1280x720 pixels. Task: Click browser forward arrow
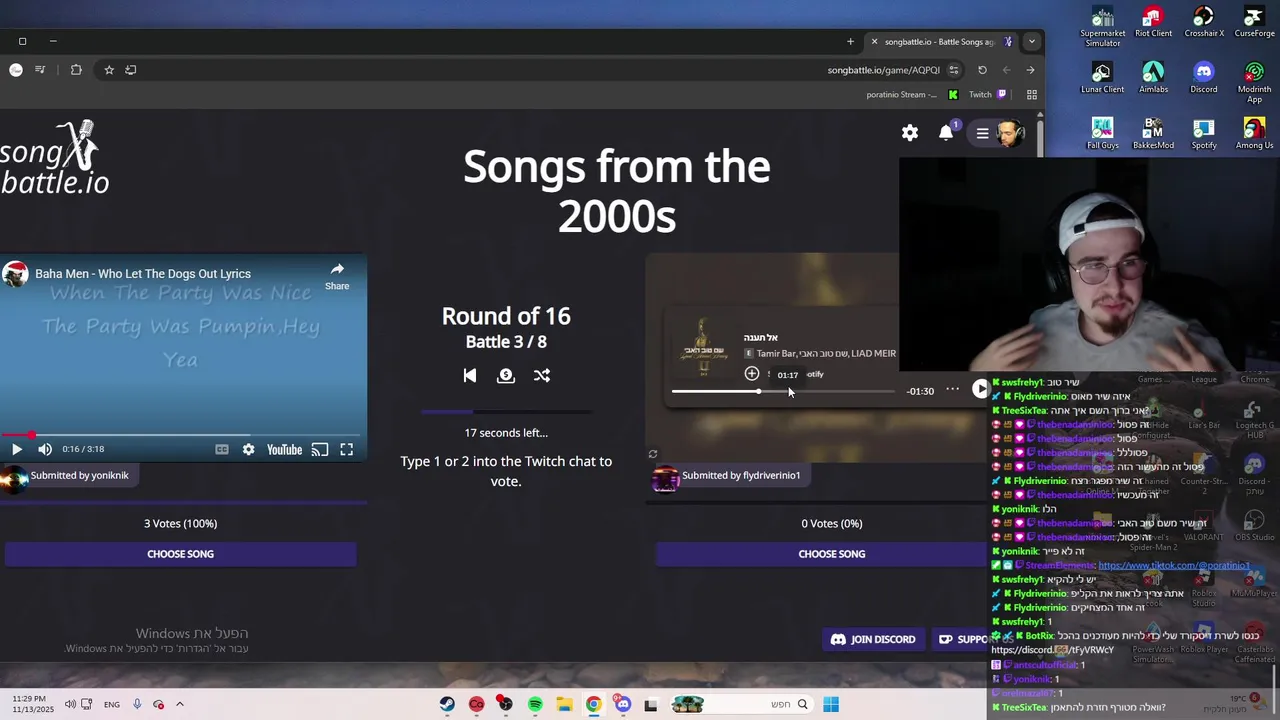pos(1030,70)
